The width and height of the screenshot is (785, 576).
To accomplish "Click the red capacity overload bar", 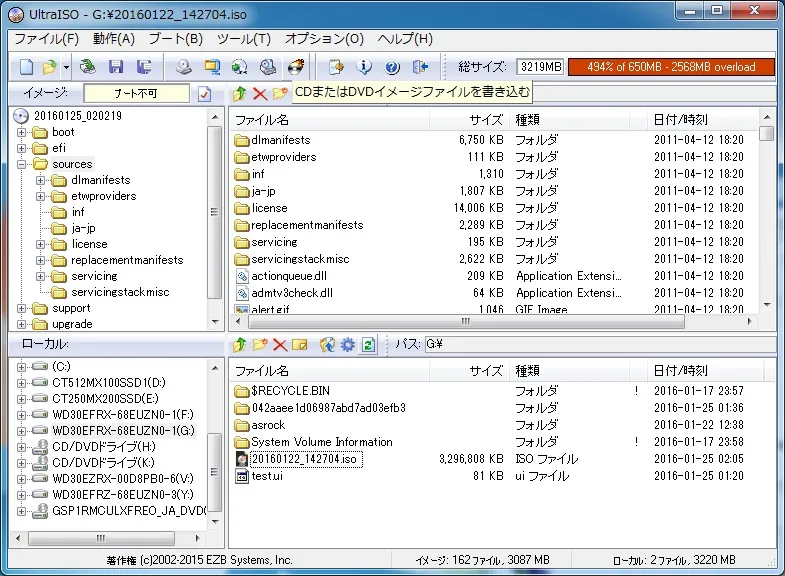I will pyautogui.click(x=671, y=67).
